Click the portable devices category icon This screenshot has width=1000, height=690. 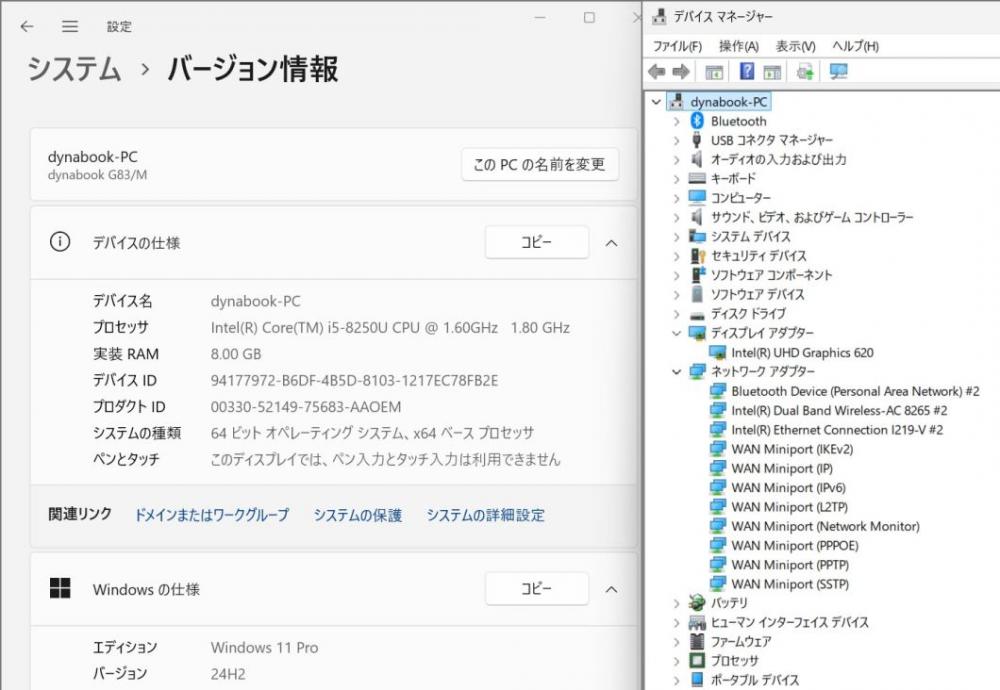(x=697, y=680)
